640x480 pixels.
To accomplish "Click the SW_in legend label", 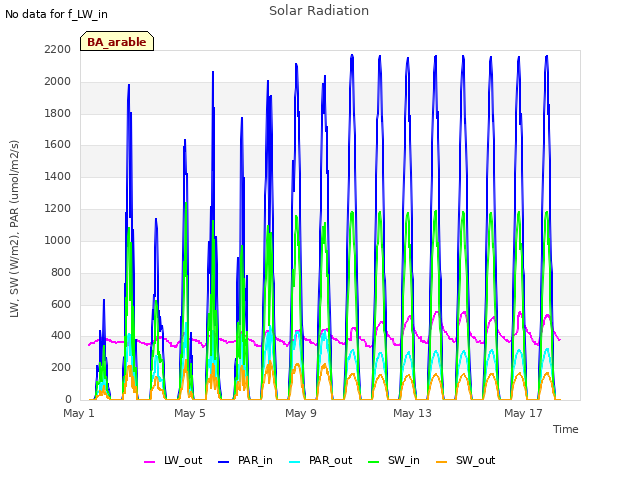I will (404, 461).
